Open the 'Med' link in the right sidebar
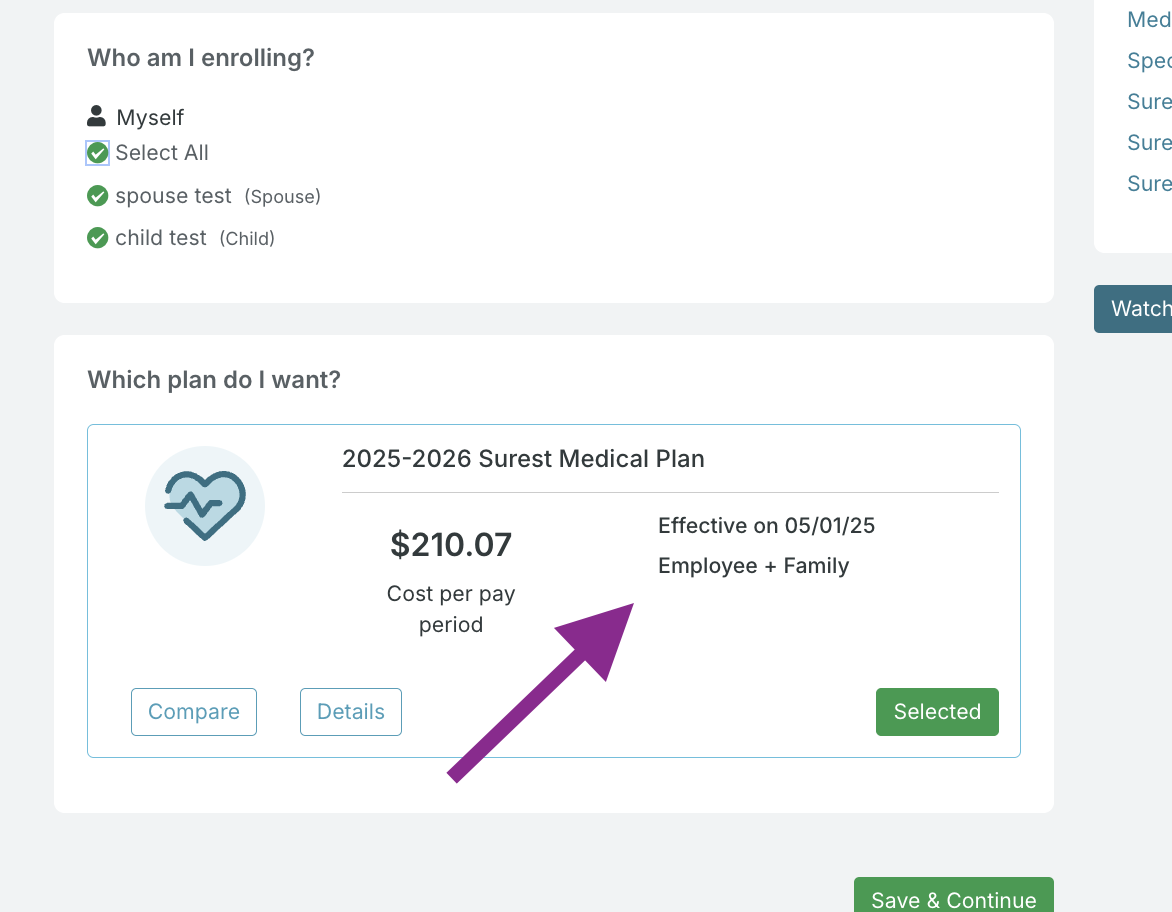 1149,20
